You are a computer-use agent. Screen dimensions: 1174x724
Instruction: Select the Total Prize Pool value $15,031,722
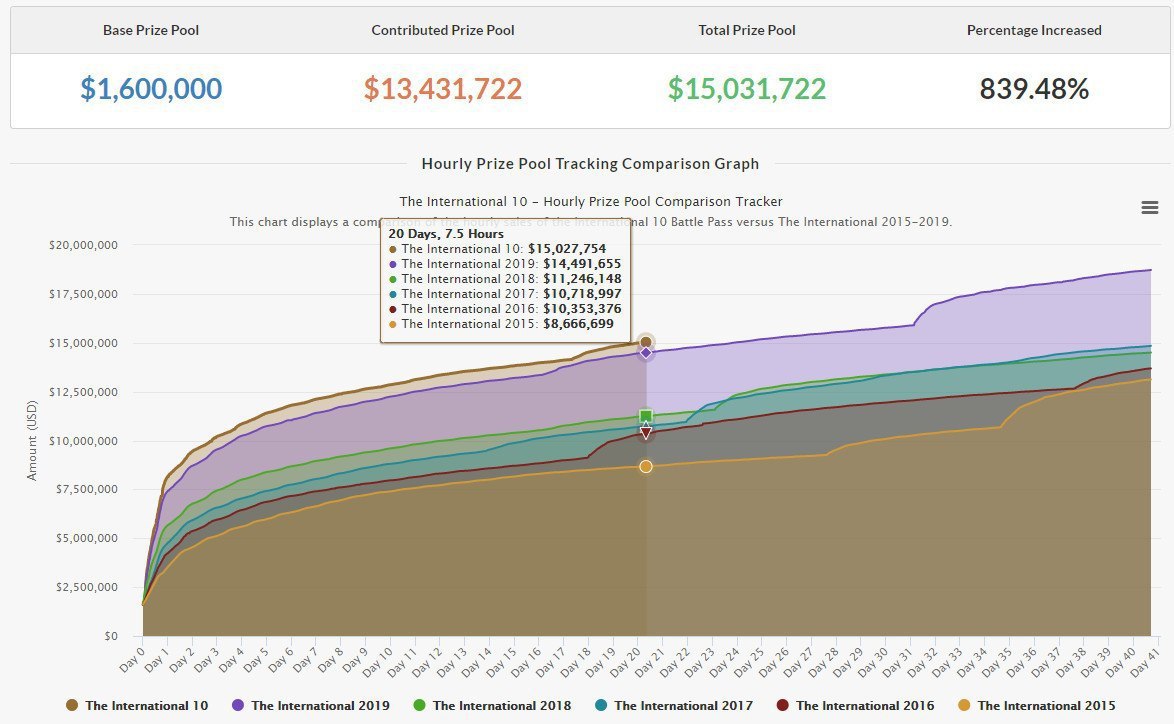(x=746, y=88)
